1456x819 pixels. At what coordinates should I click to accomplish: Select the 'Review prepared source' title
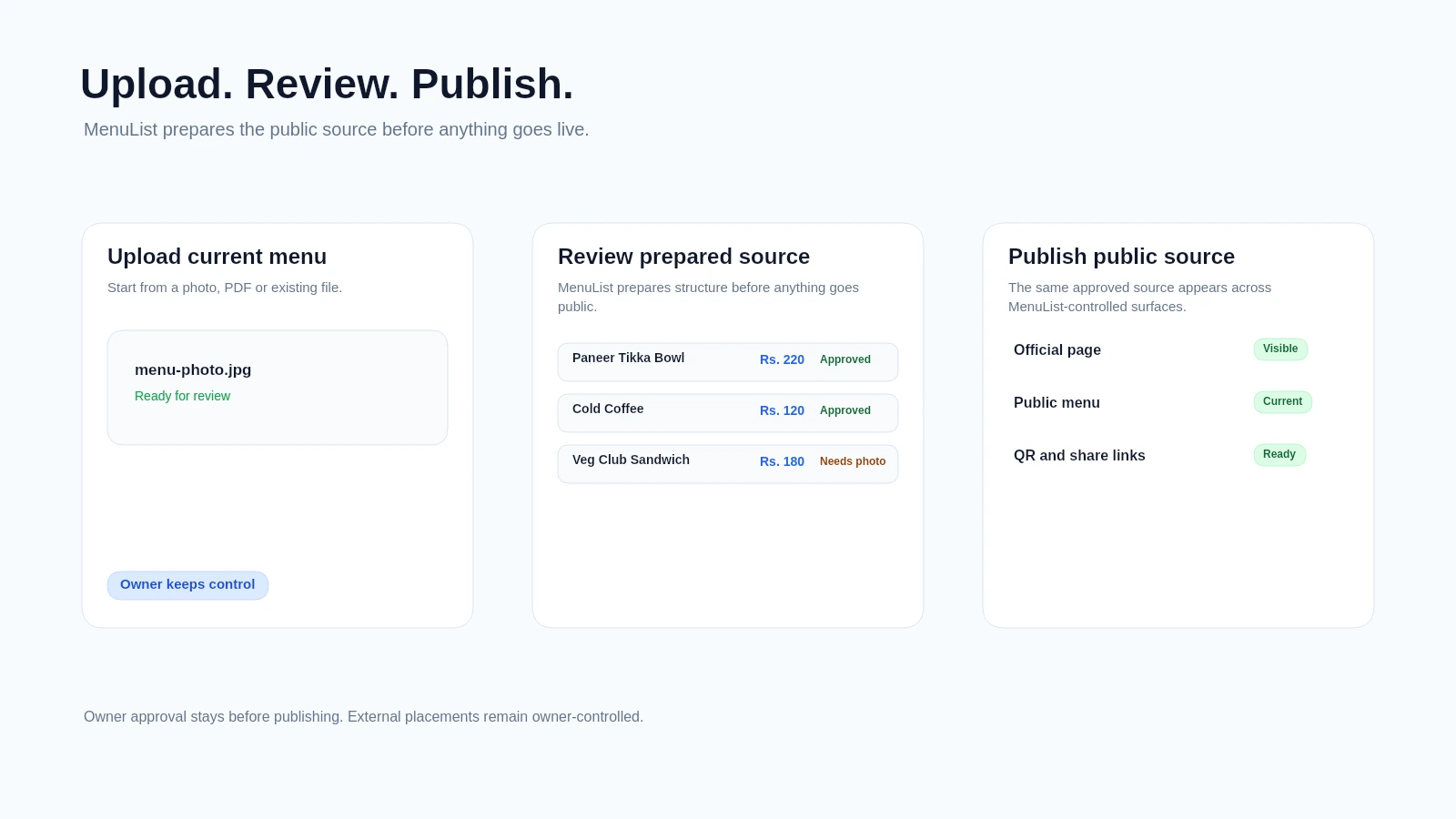(x=683, y=257)
